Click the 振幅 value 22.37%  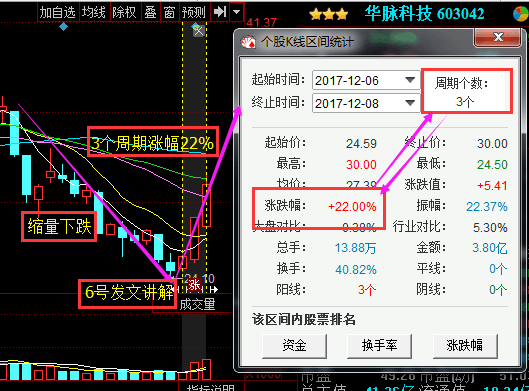[x=487, y=206]
